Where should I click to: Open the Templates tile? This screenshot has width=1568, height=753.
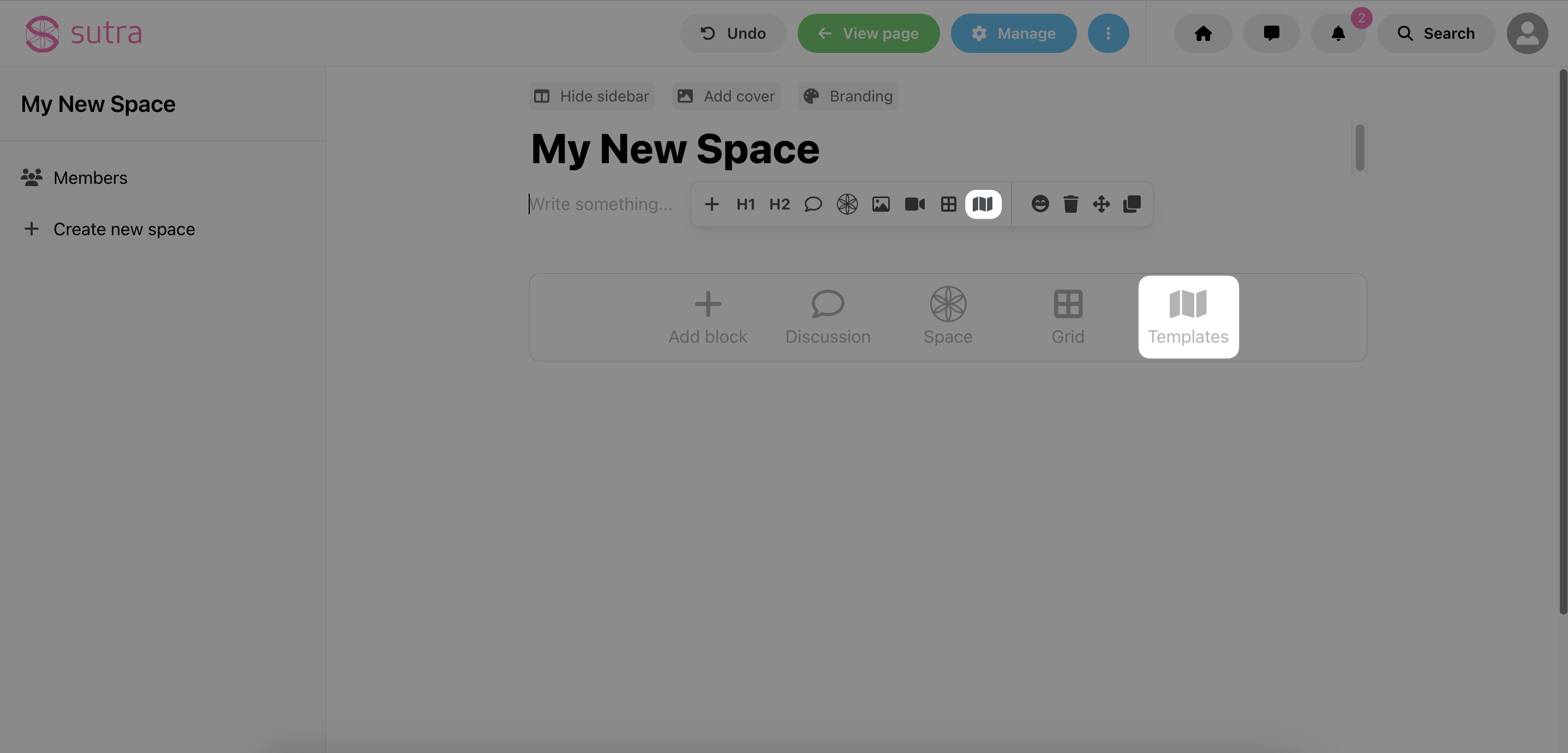tap(1188, 317)
